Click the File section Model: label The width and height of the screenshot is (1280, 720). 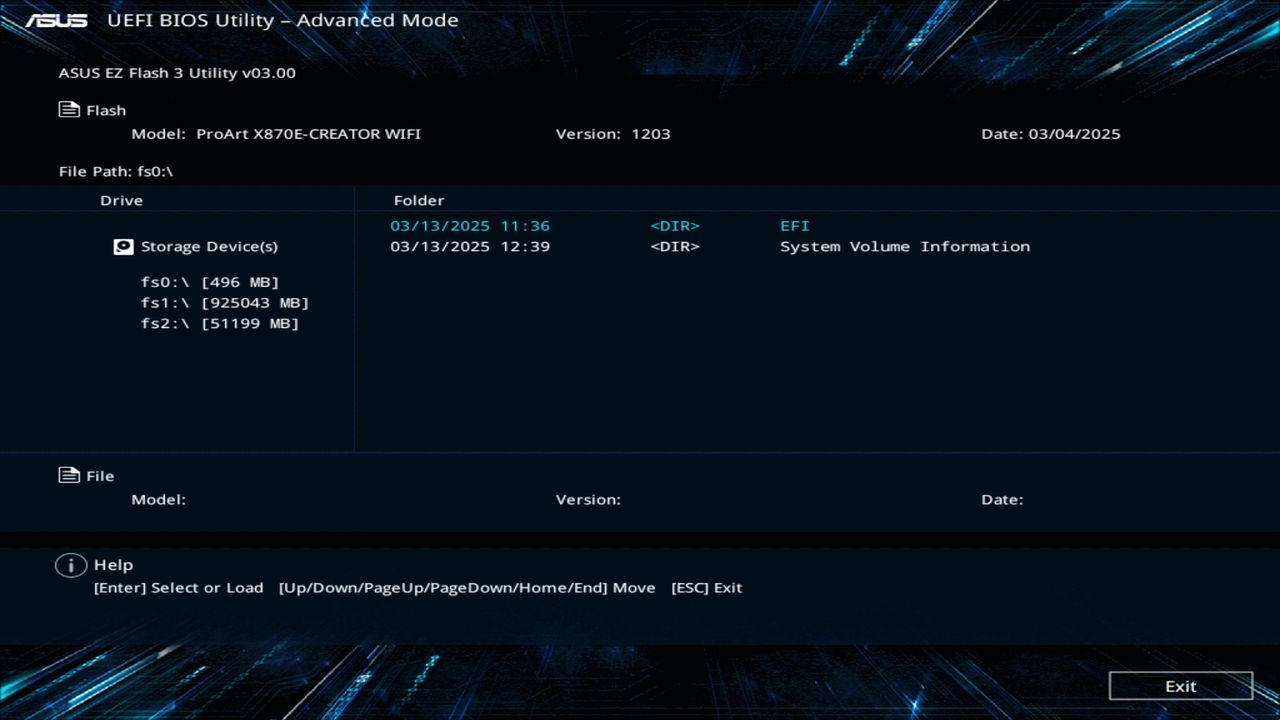(159, 499)
